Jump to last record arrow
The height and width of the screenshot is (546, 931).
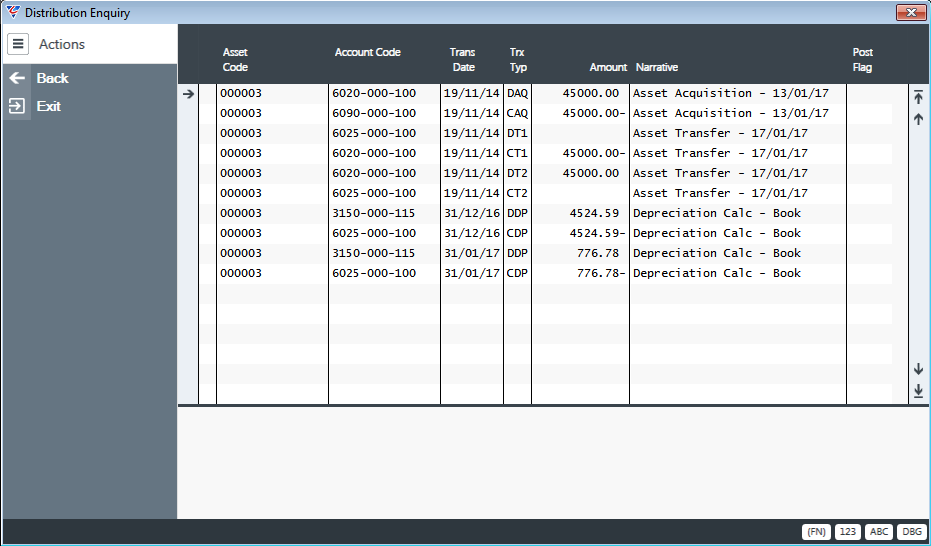[918, 391]
